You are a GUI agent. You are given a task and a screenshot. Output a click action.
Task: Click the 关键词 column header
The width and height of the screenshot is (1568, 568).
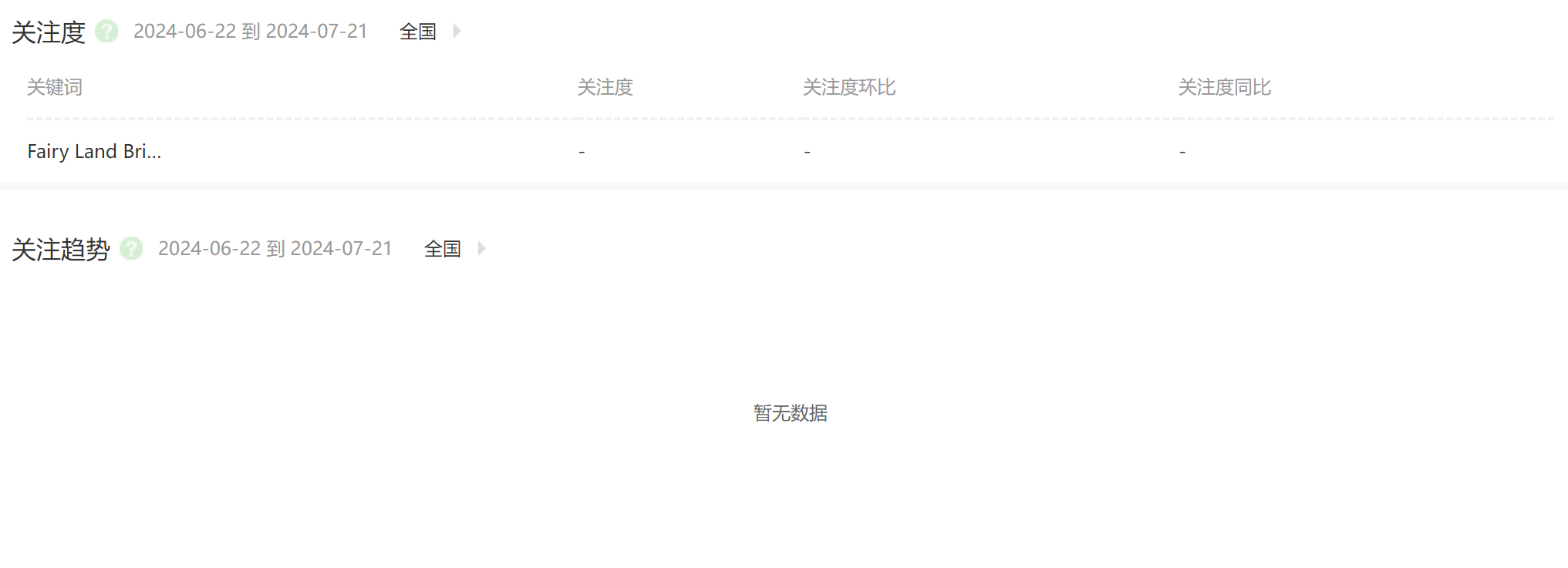pos(55,87)
